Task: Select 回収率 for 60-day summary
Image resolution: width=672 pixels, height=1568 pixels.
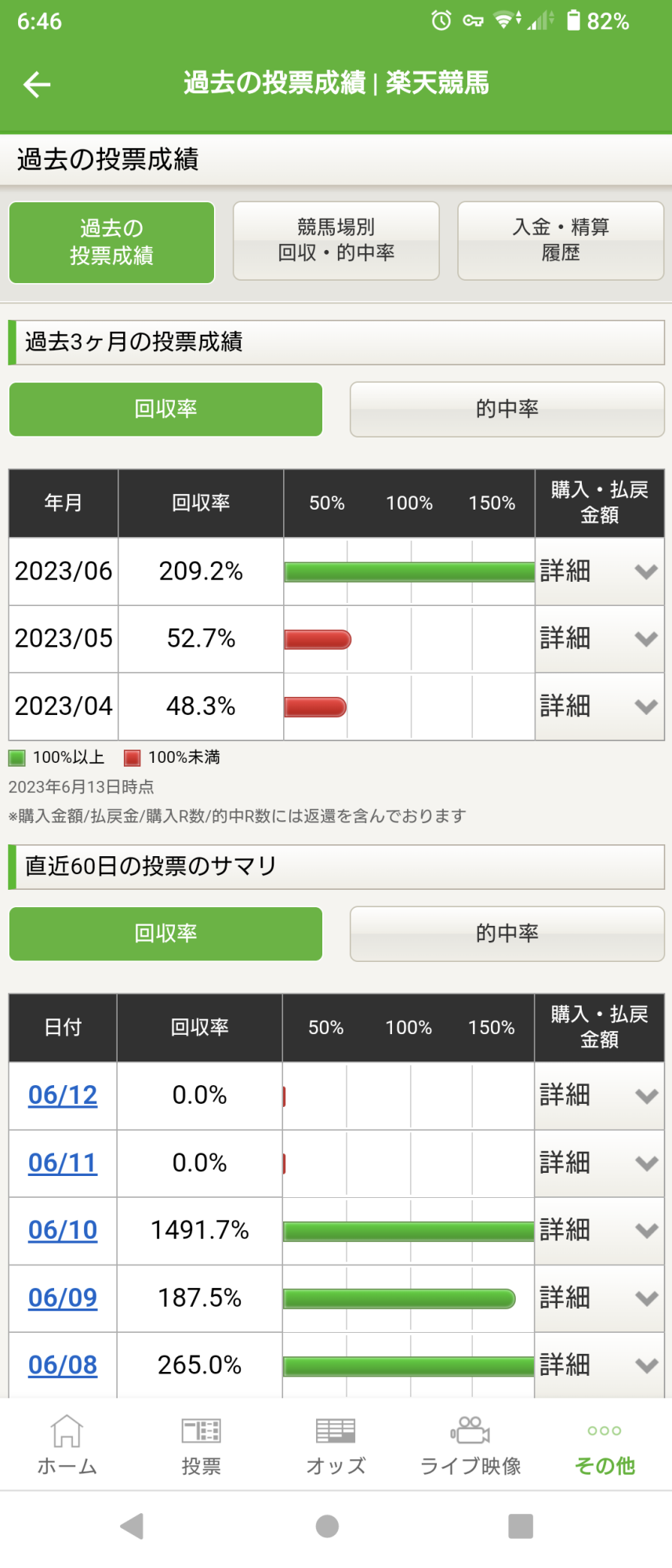Action: tap(165, 934)
